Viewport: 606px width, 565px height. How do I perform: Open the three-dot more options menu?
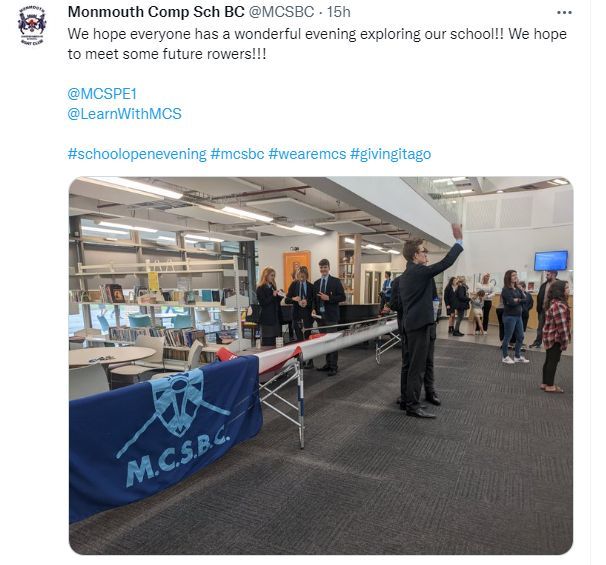tap(564, 13)
